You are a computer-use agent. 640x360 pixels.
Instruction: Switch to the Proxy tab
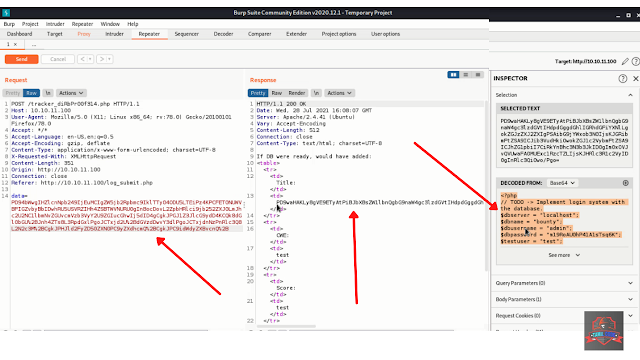tap(84, 34)
